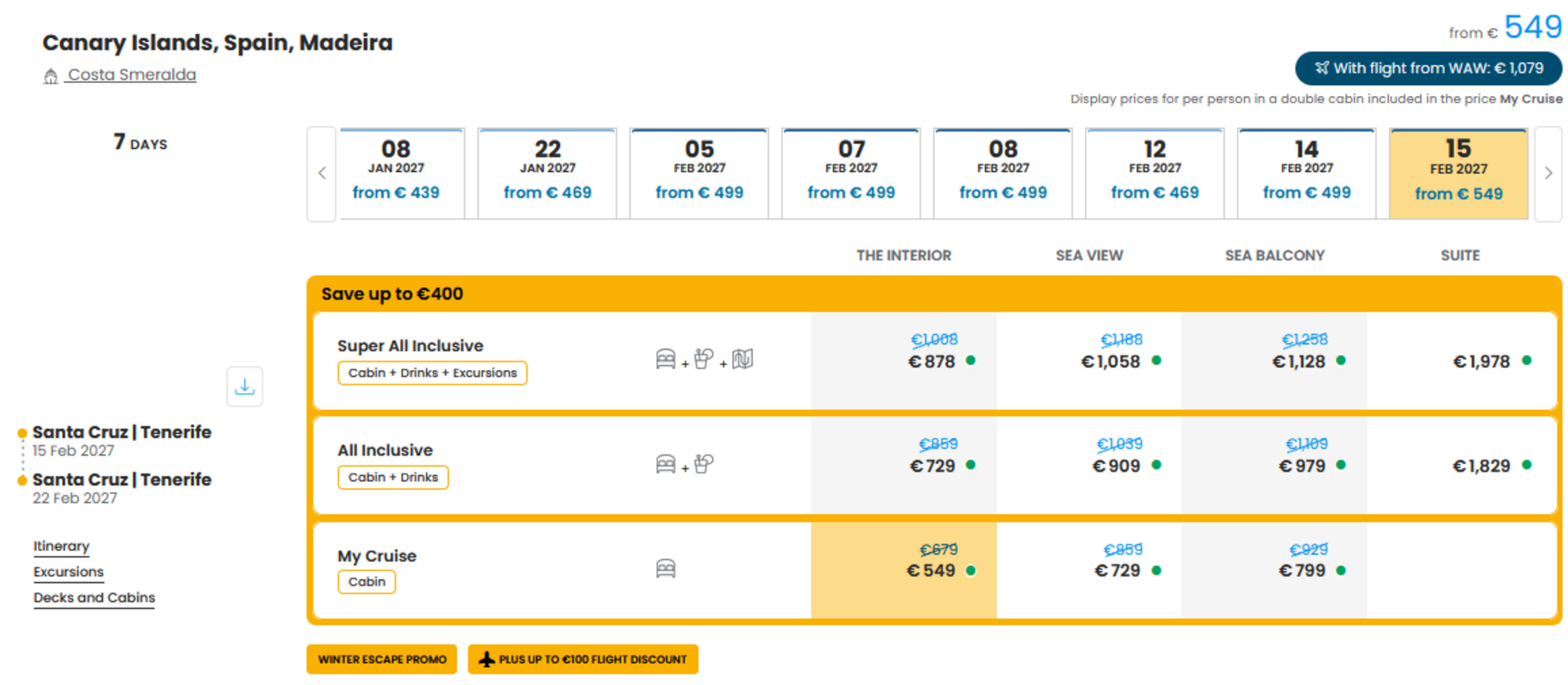Select the 22 Jan 2027 departure tab
1568x685 pixels.
click(x=547, y=174)
